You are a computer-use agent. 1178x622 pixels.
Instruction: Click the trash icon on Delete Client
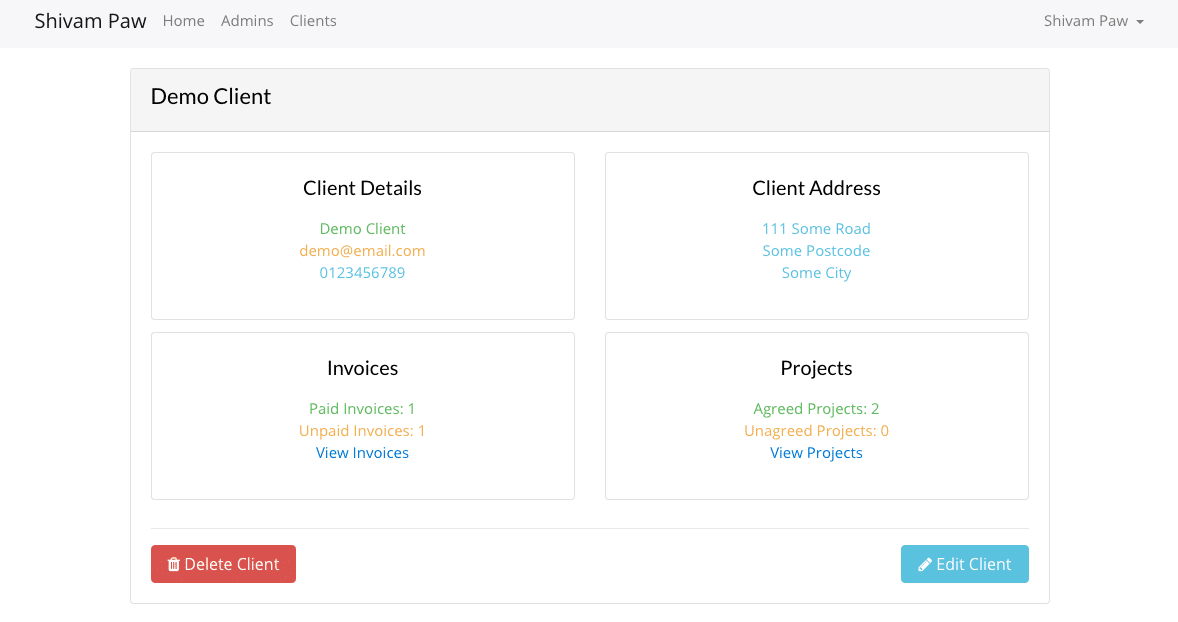pos(174,564)
